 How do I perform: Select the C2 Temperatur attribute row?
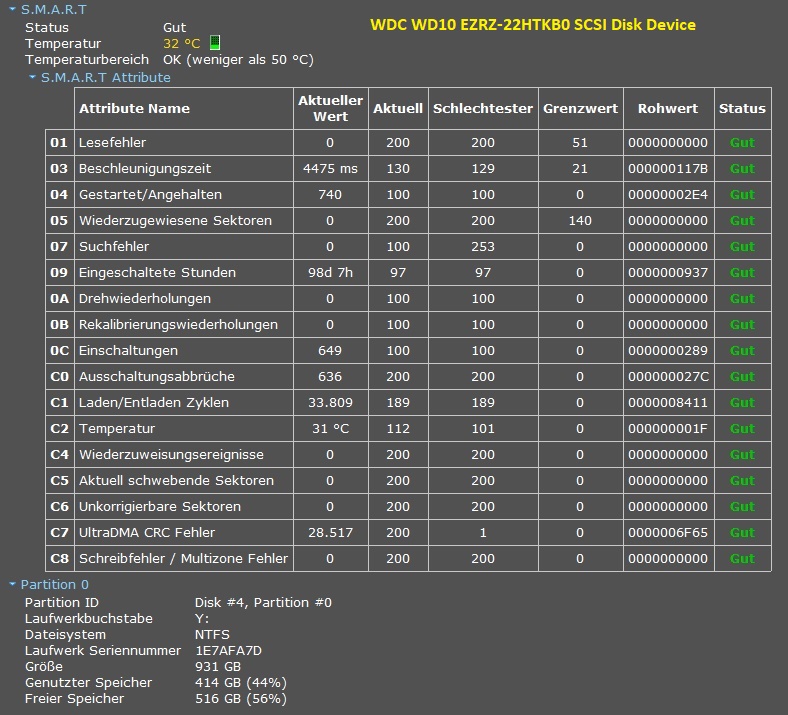pos(408,429)
